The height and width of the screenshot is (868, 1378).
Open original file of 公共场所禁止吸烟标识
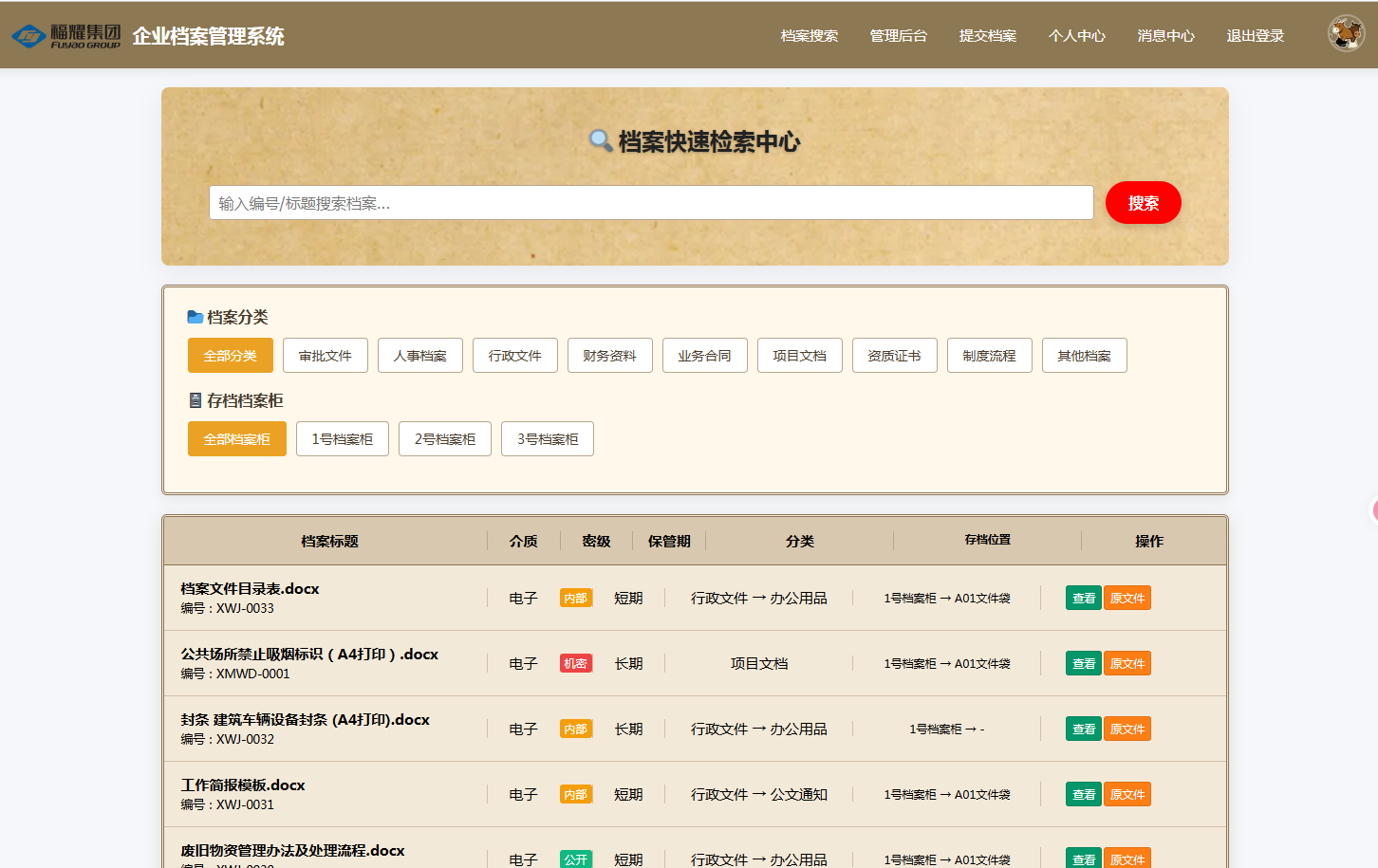(1127, 664)
